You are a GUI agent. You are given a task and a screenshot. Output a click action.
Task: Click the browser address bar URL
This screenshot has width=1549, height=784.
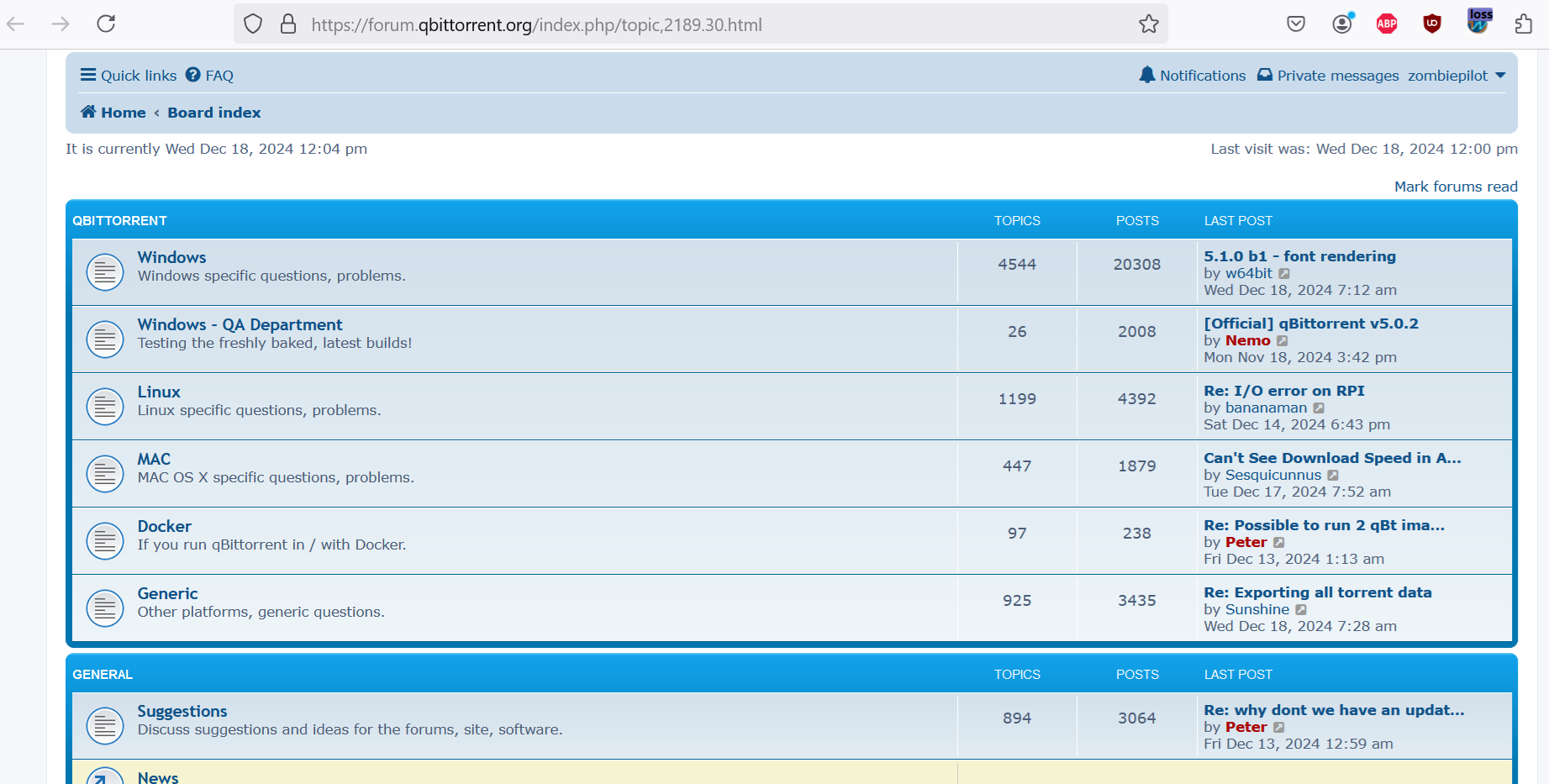click(x=536, y=24)
